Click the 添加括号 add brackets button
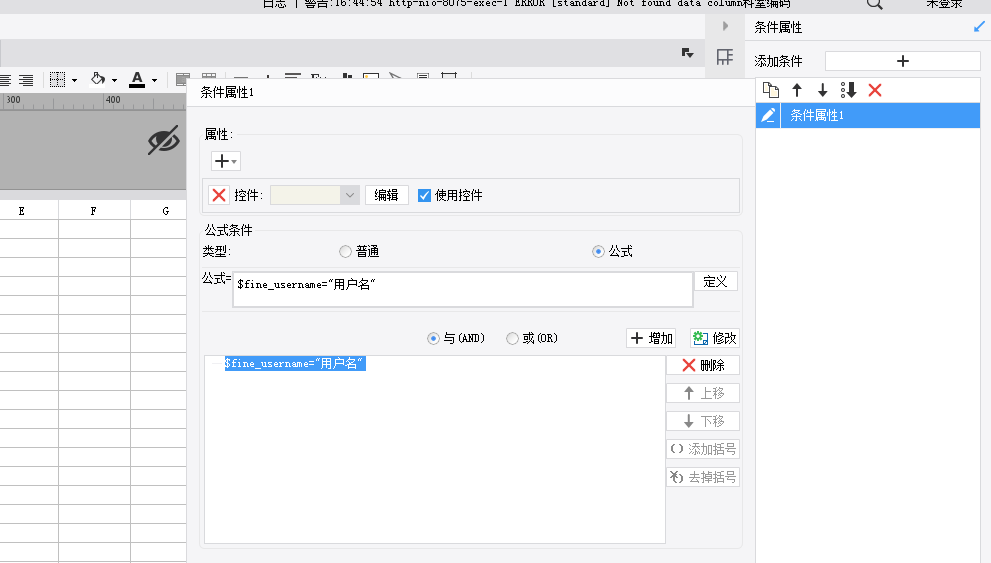The image size is (991, 563). [x=703, y=449]
